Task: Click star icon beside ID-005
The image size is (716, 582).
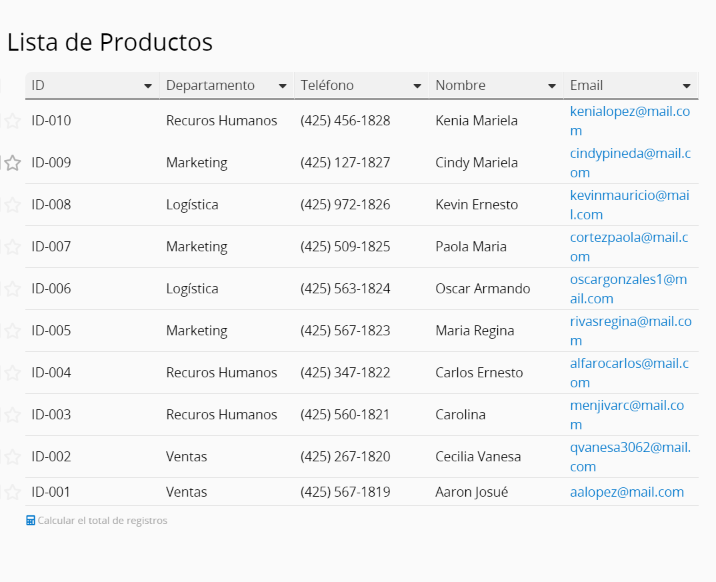Action: 12,330
